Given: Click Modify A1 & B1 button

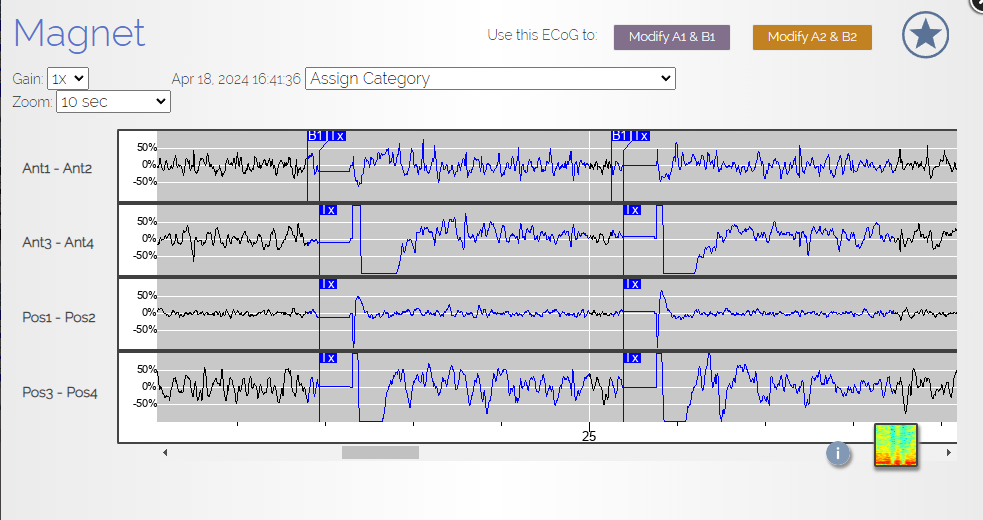Looking at the screenshot, I should [x=671, y=37].
